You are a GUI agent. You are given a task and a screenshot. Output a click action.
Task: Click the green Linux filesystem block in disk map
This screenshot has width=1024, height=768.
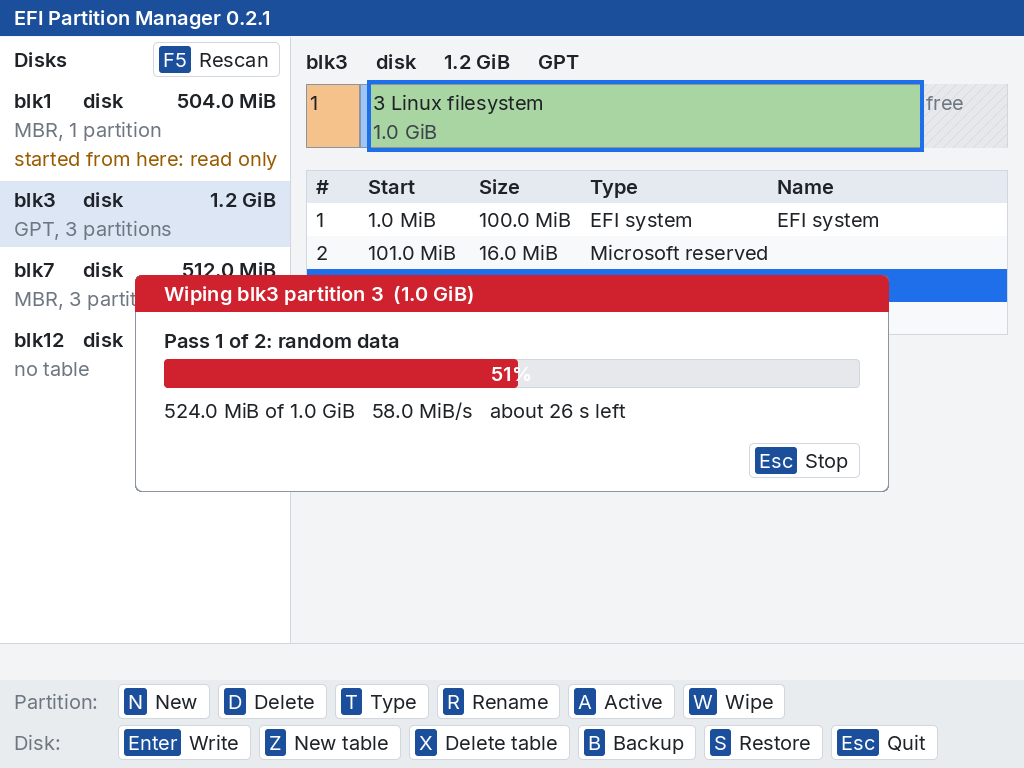click(645, 116)
